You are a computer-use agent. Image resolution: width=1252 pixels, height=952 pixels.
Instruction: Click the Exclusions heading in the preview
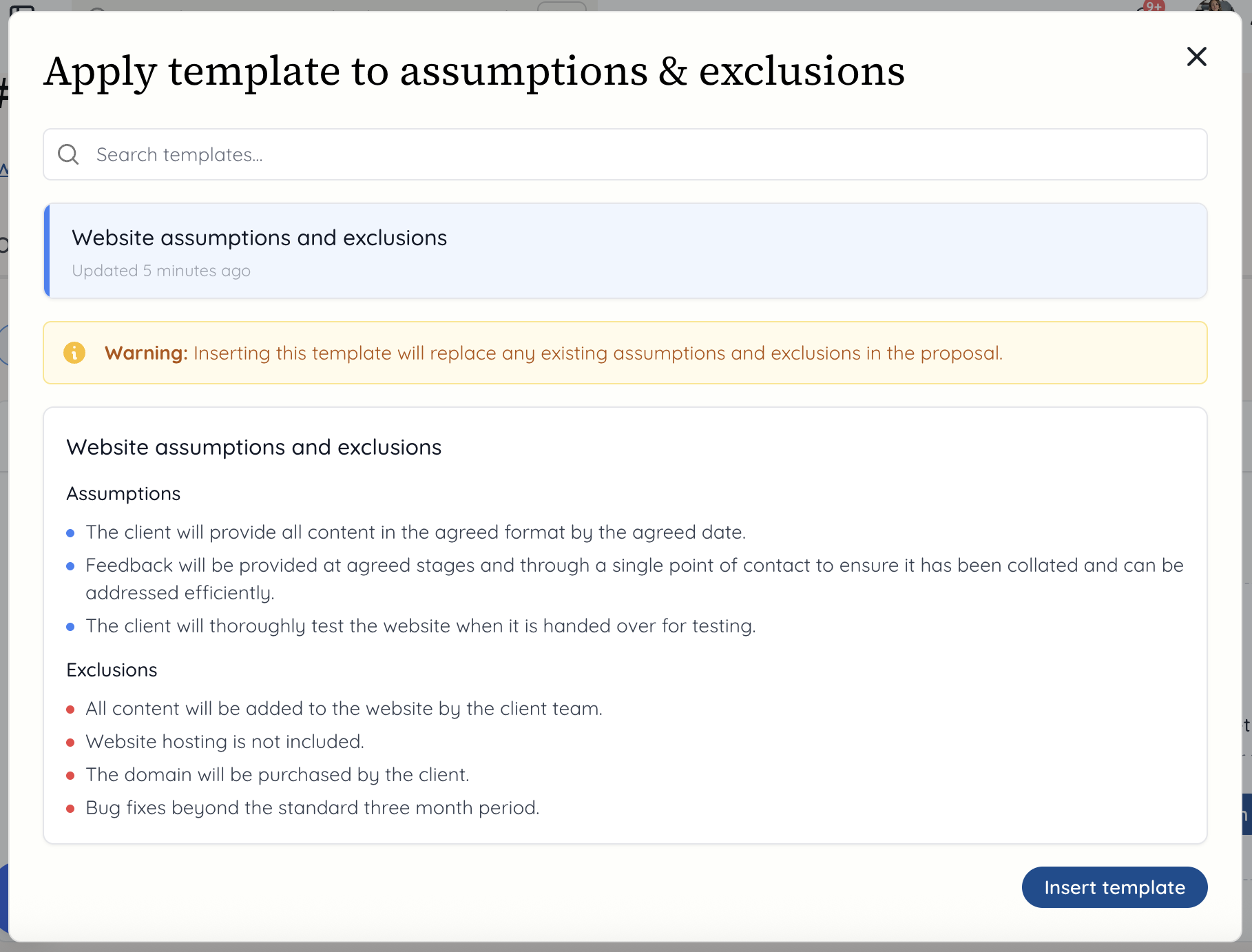pyautogui.click(x=112, y=670)
